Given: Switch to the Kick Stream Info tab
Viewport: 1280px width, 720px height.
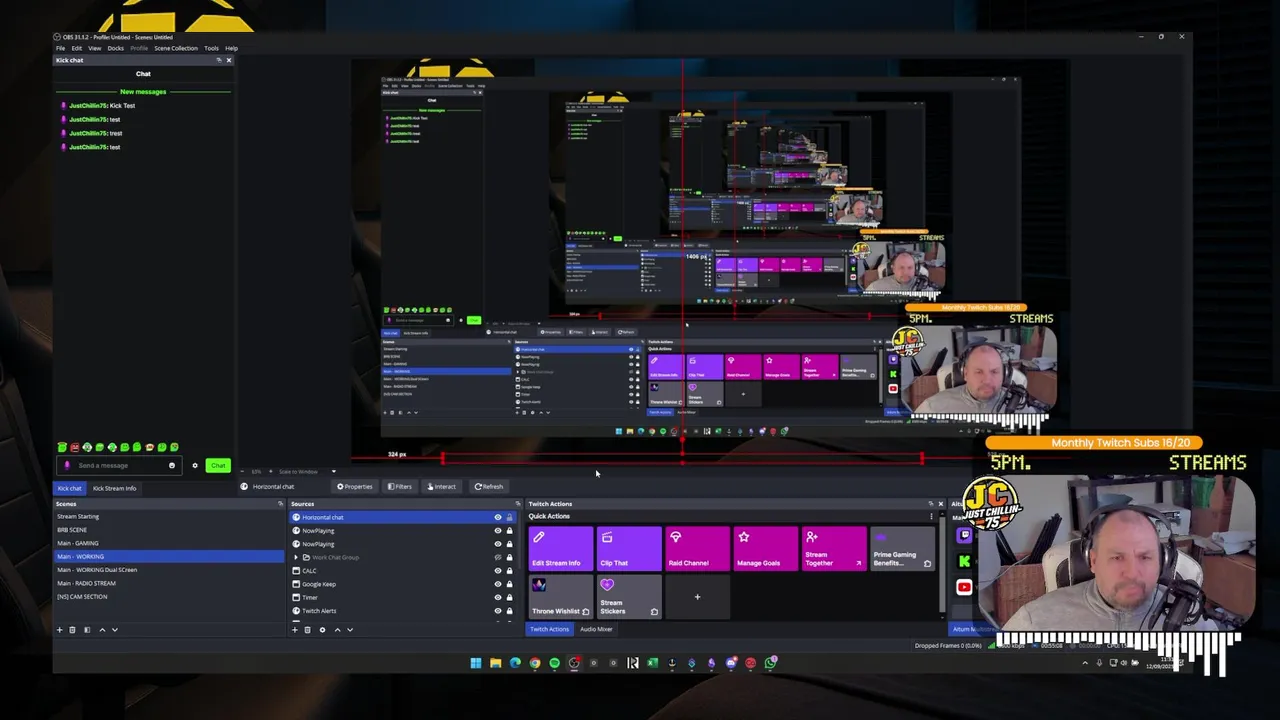Looking at the screenshot, I should [x=114, y=488].
